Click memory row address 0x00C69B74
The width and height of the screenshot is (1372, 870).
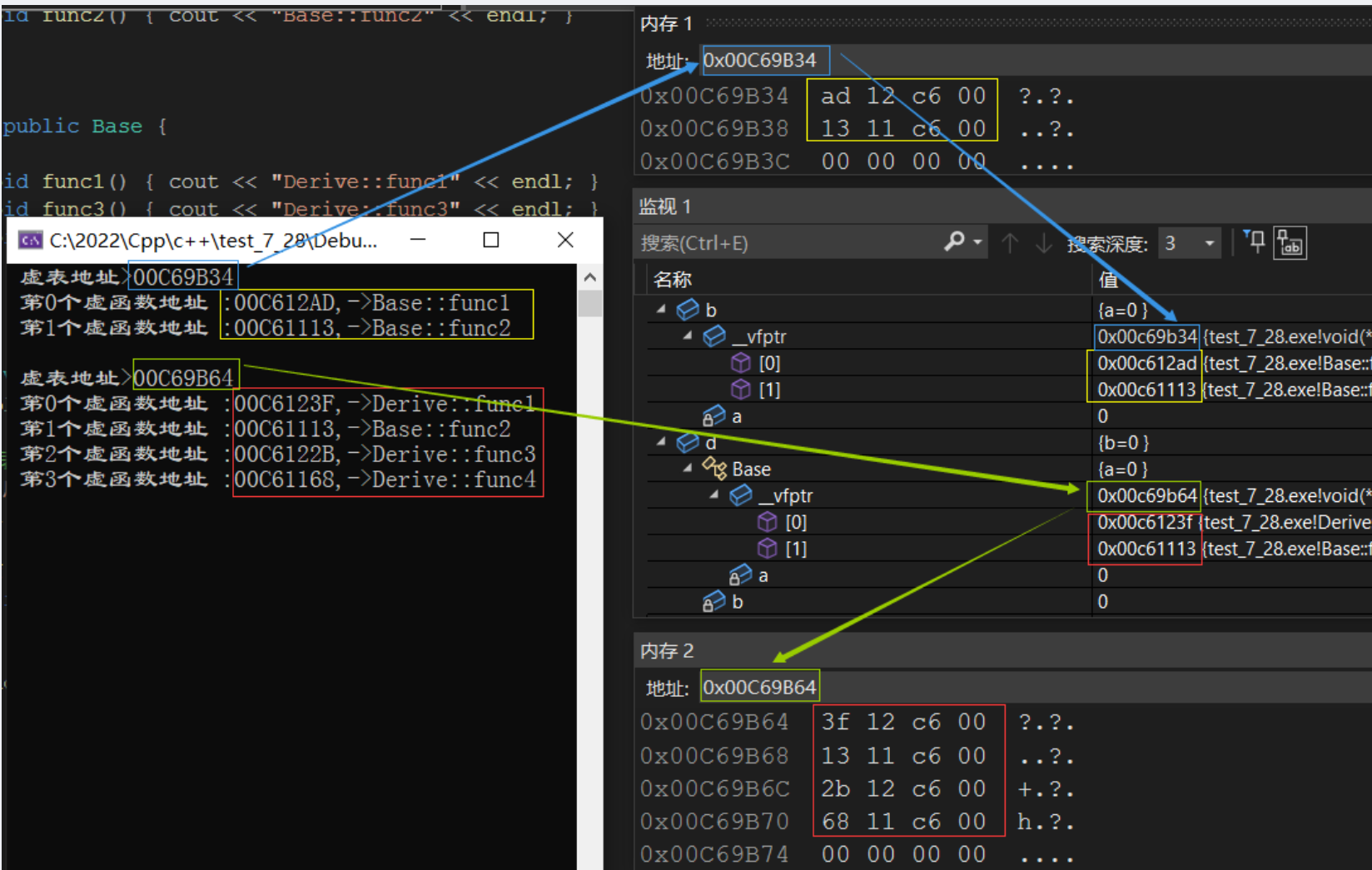714,854
